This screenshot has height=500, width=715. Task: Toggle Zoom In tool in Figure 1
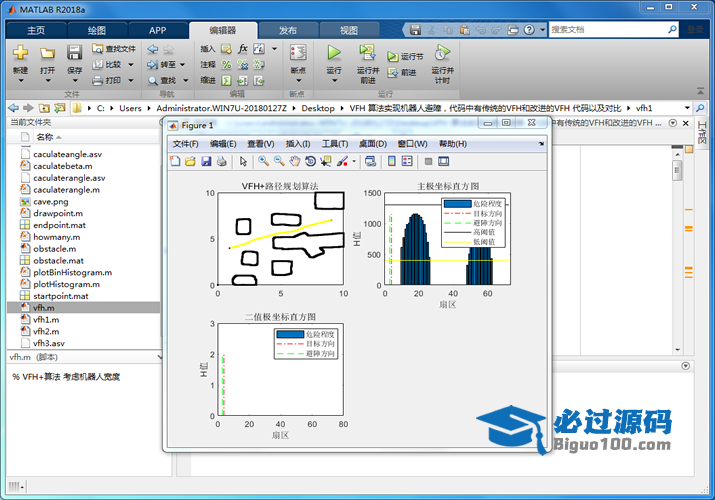(x=263, y=161)
